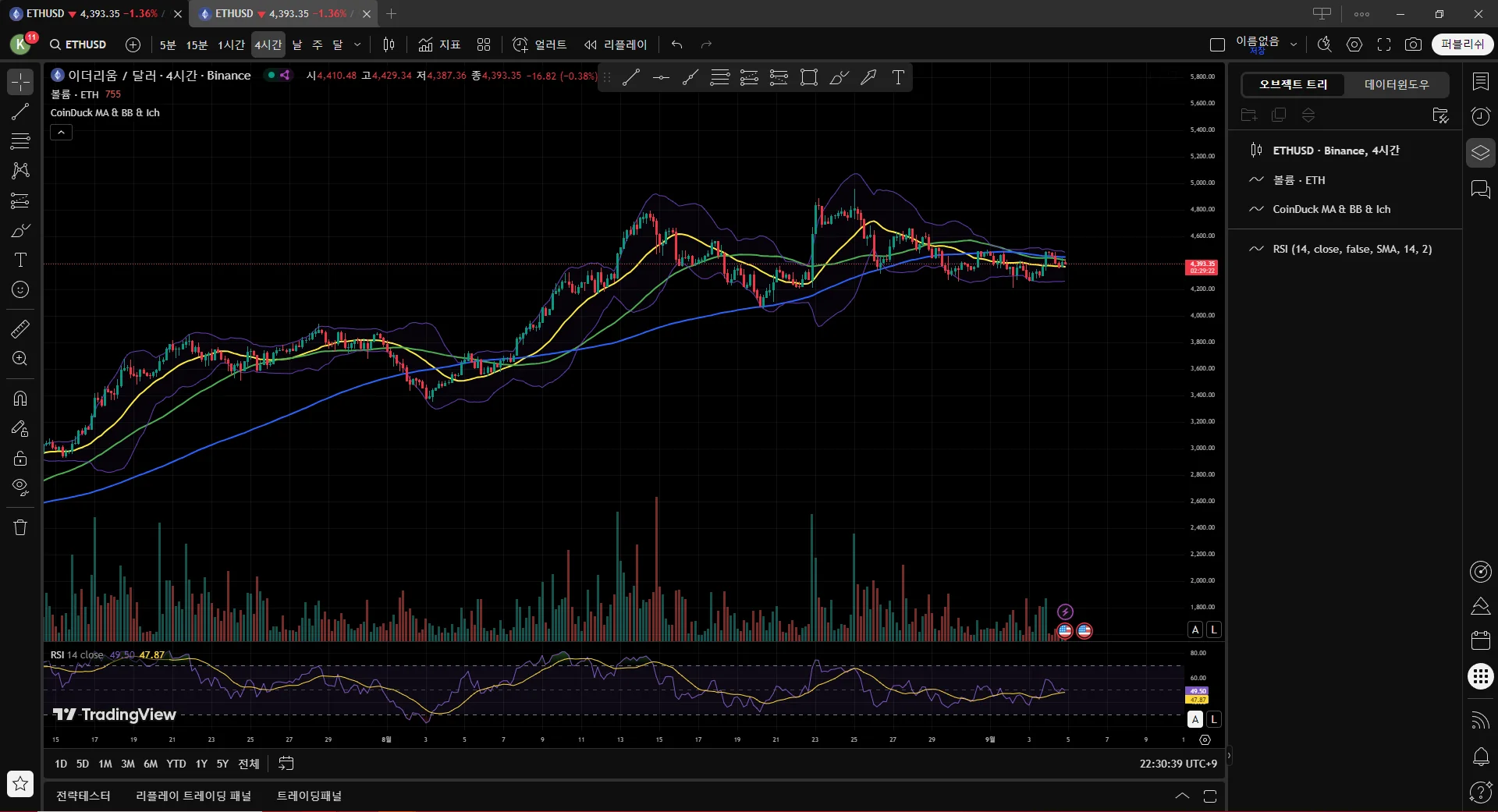
Task: Open the timeframe dropdown arrow after 달
Action: 357,44
